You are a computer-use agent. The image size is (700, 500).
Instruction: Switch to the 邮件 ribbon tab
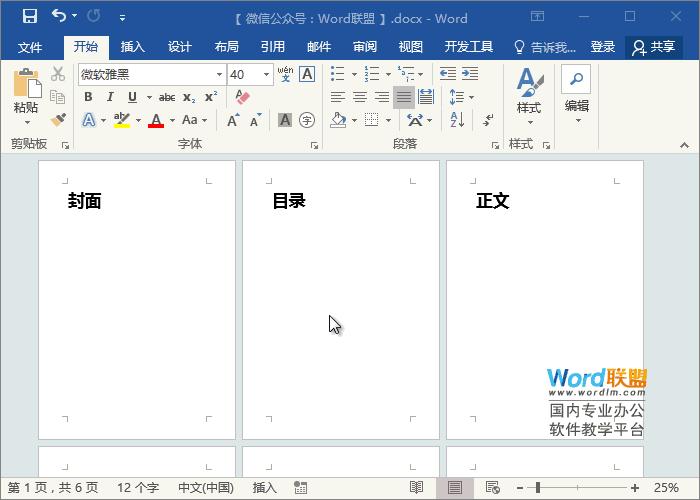coord(319,47)
